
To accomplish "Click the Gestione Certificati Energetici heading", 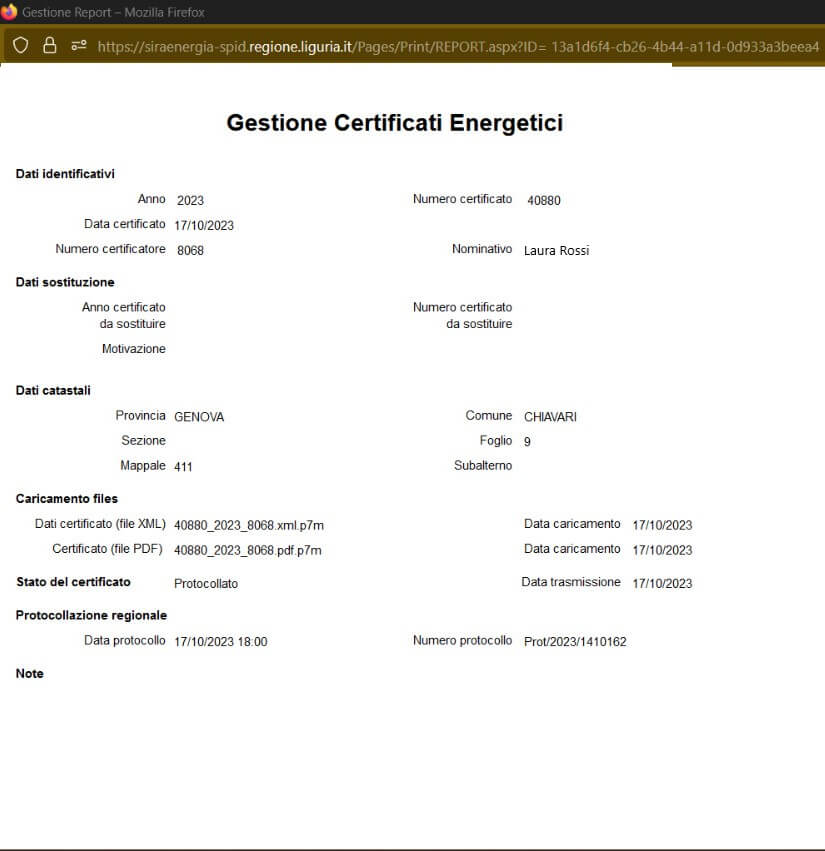I will point(395,123).
